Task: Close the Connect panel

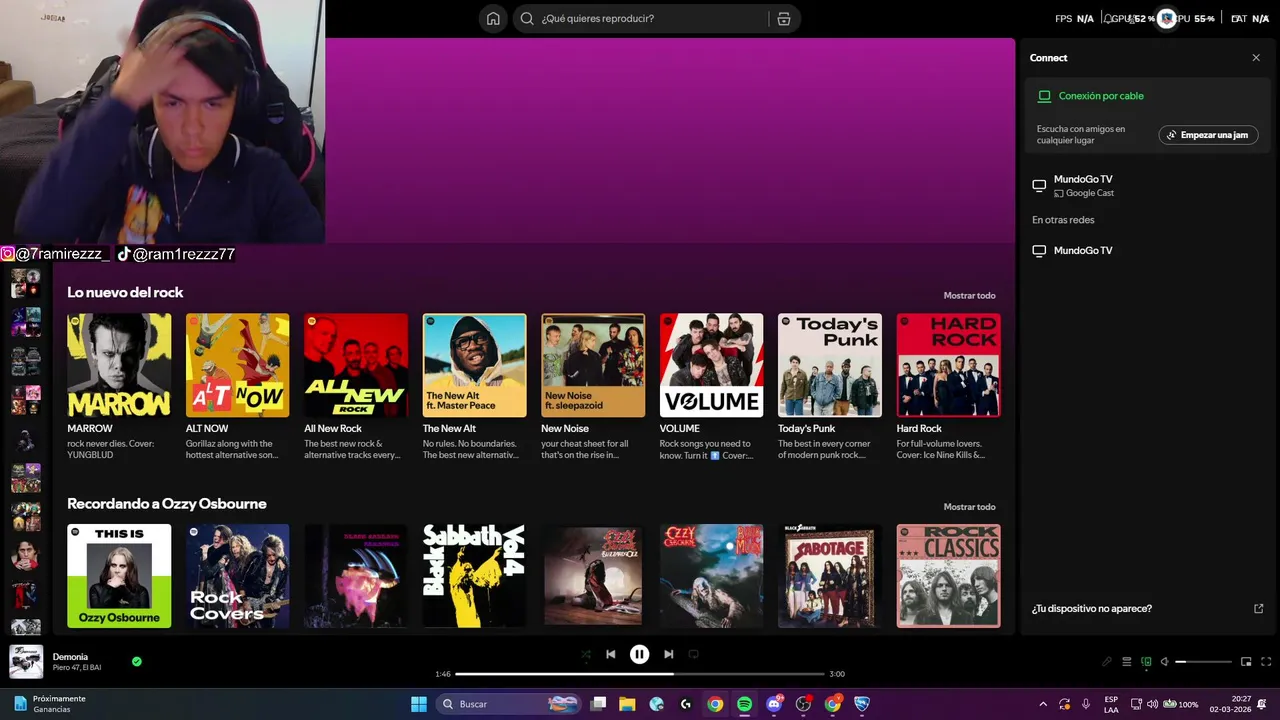Action: click(x=1256, y=58)
